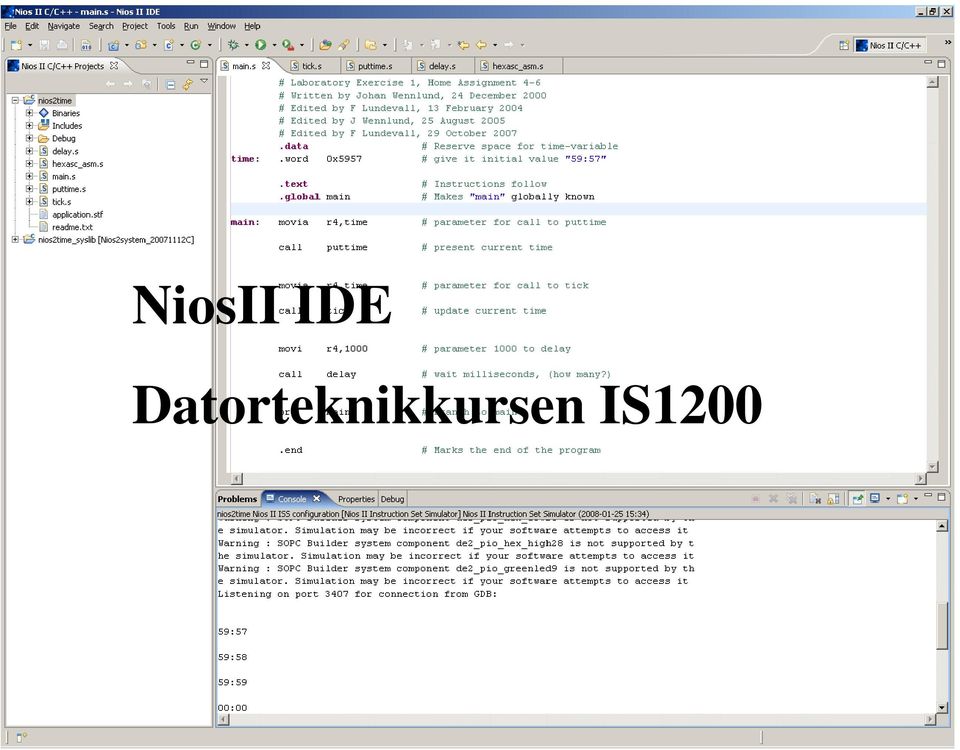960x750 pixels.
Task: Maximize the editor area
Action: click(x=942, y=63)
